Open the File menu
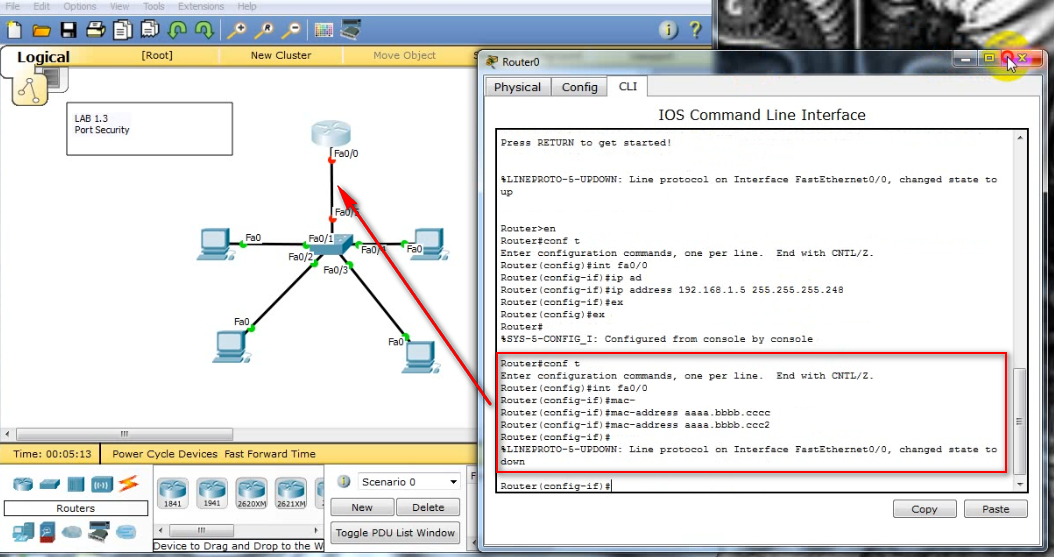Viewport: 1054px width, 557px height. click(x=12, y=6)
